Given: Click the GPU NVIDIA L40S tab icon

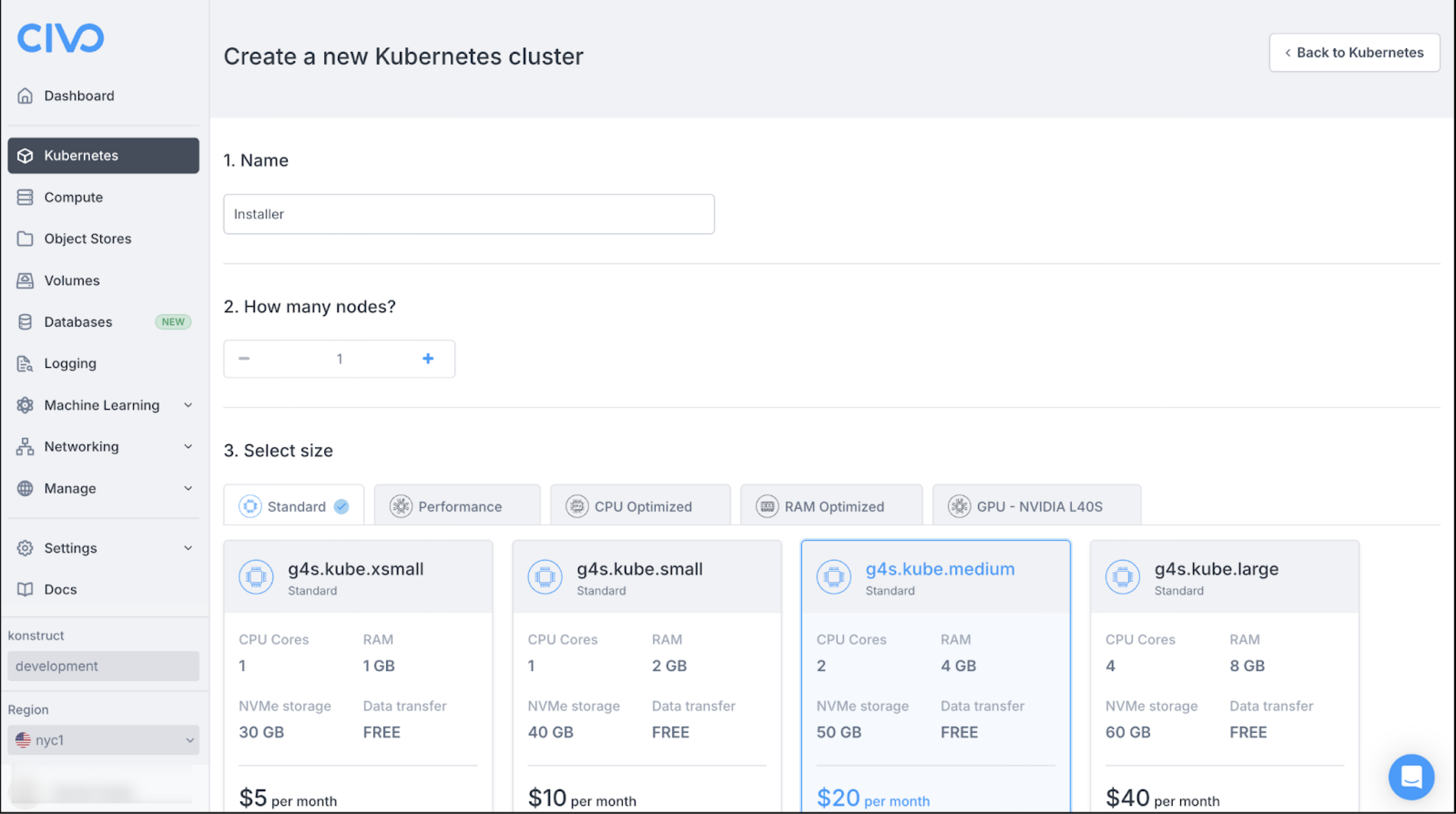Looking at the screenshot, I should pyautogui.click(x=959, y=506).
